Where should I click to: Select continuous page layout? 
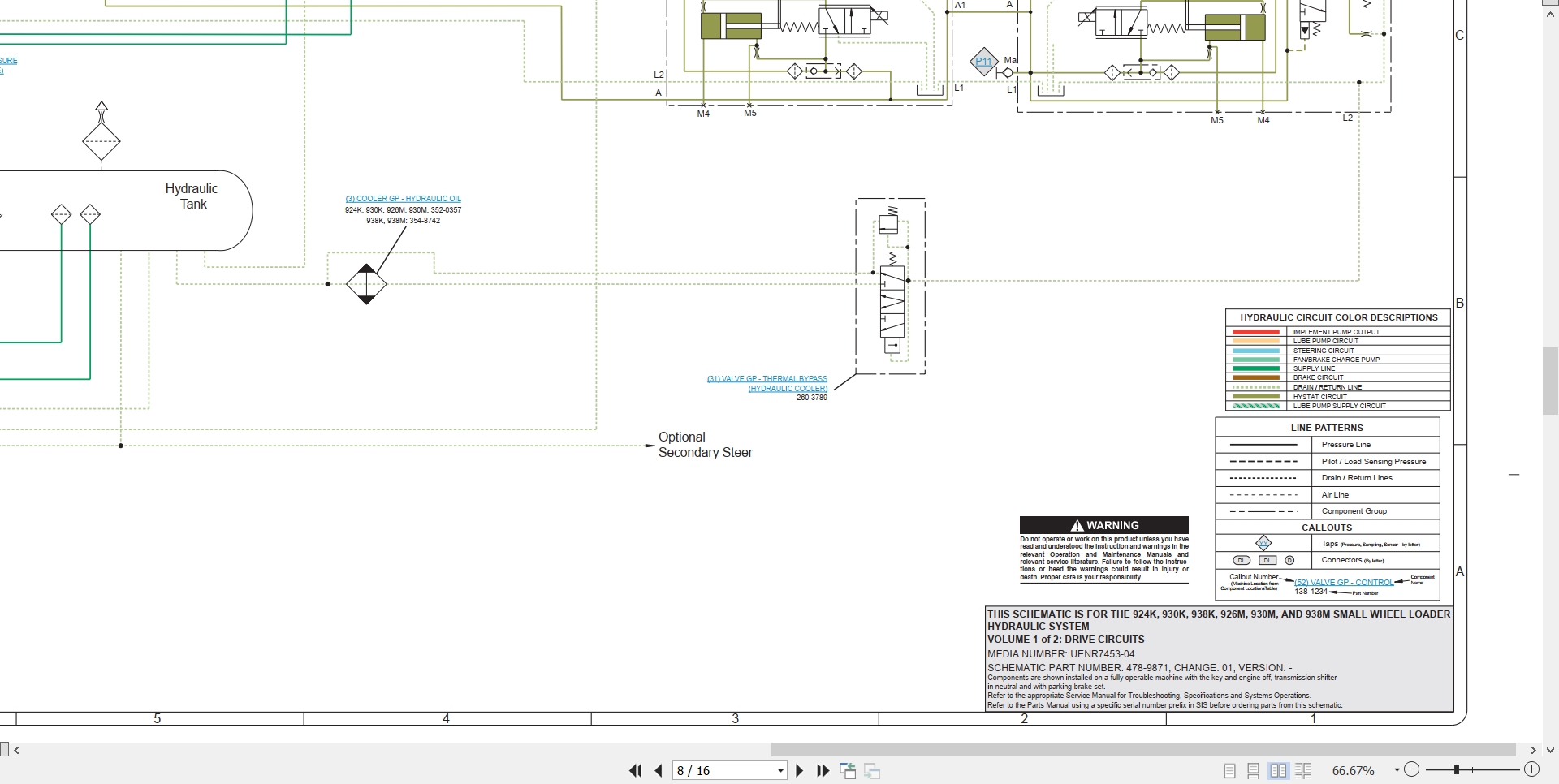pyautogui.click(x=1254, y=771)
